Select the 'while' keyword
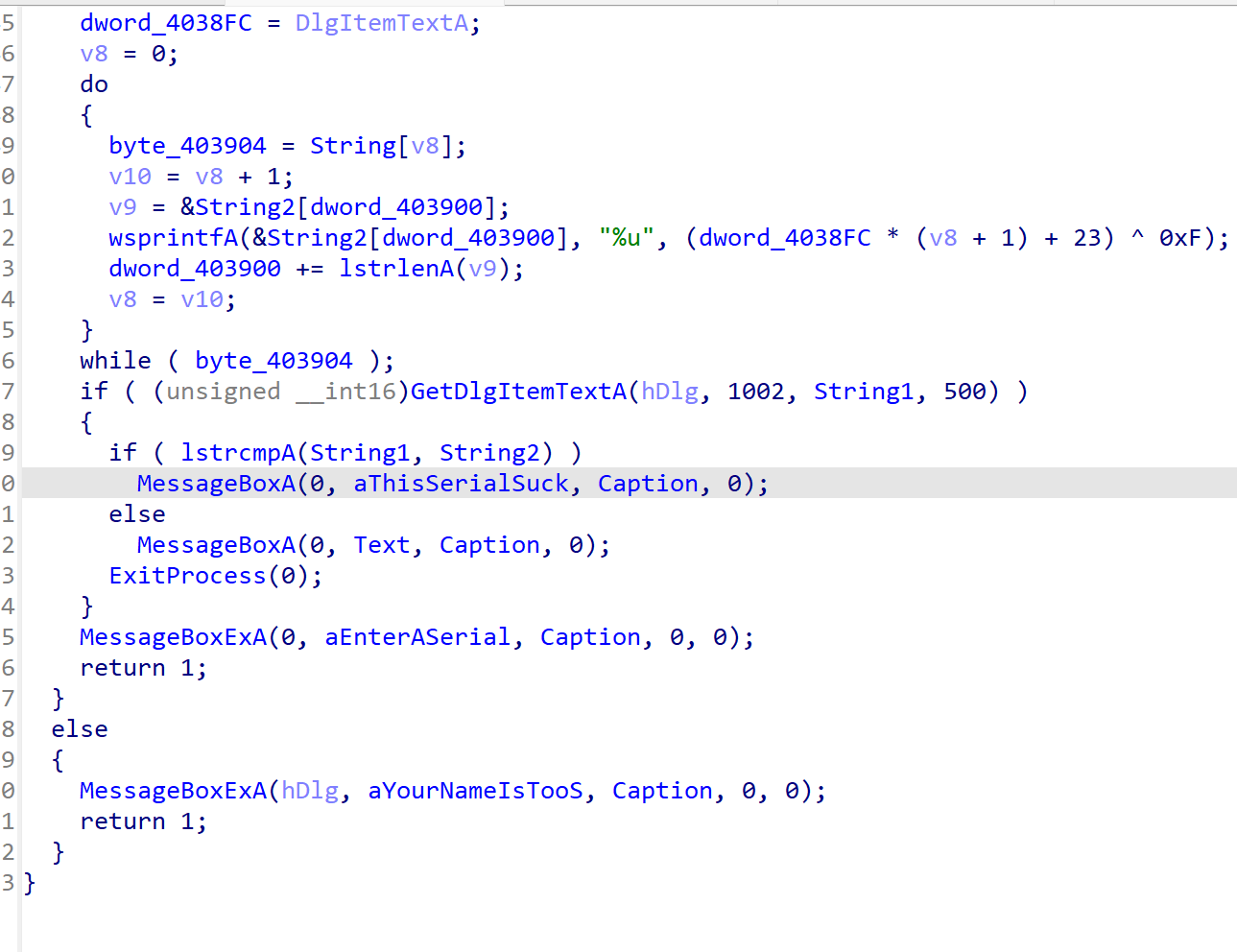This screenshot has width=1237, height=952. [115, 361]
